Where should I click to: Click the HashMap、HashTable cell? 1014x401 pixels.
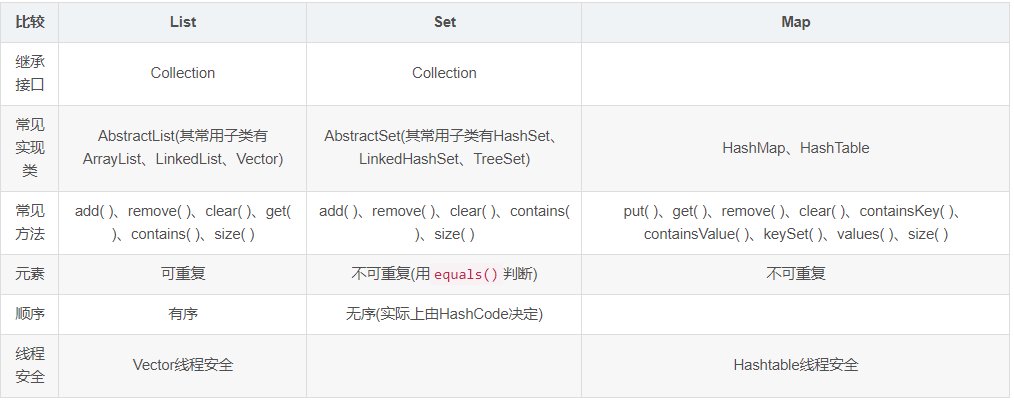[795, 148]
